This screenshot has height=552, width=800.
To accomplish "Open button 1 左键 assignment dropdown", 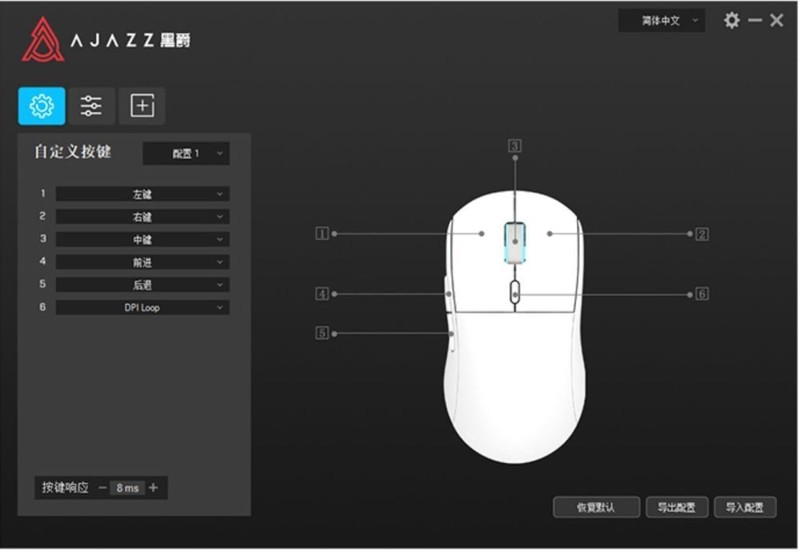I will point(142,194).
